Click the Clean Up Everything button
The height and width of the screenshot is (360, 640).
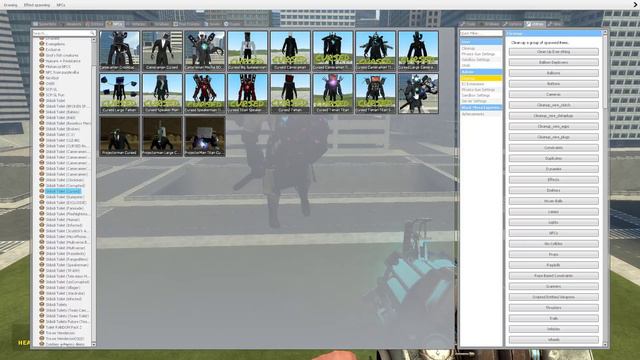click(x=553, y=52)
